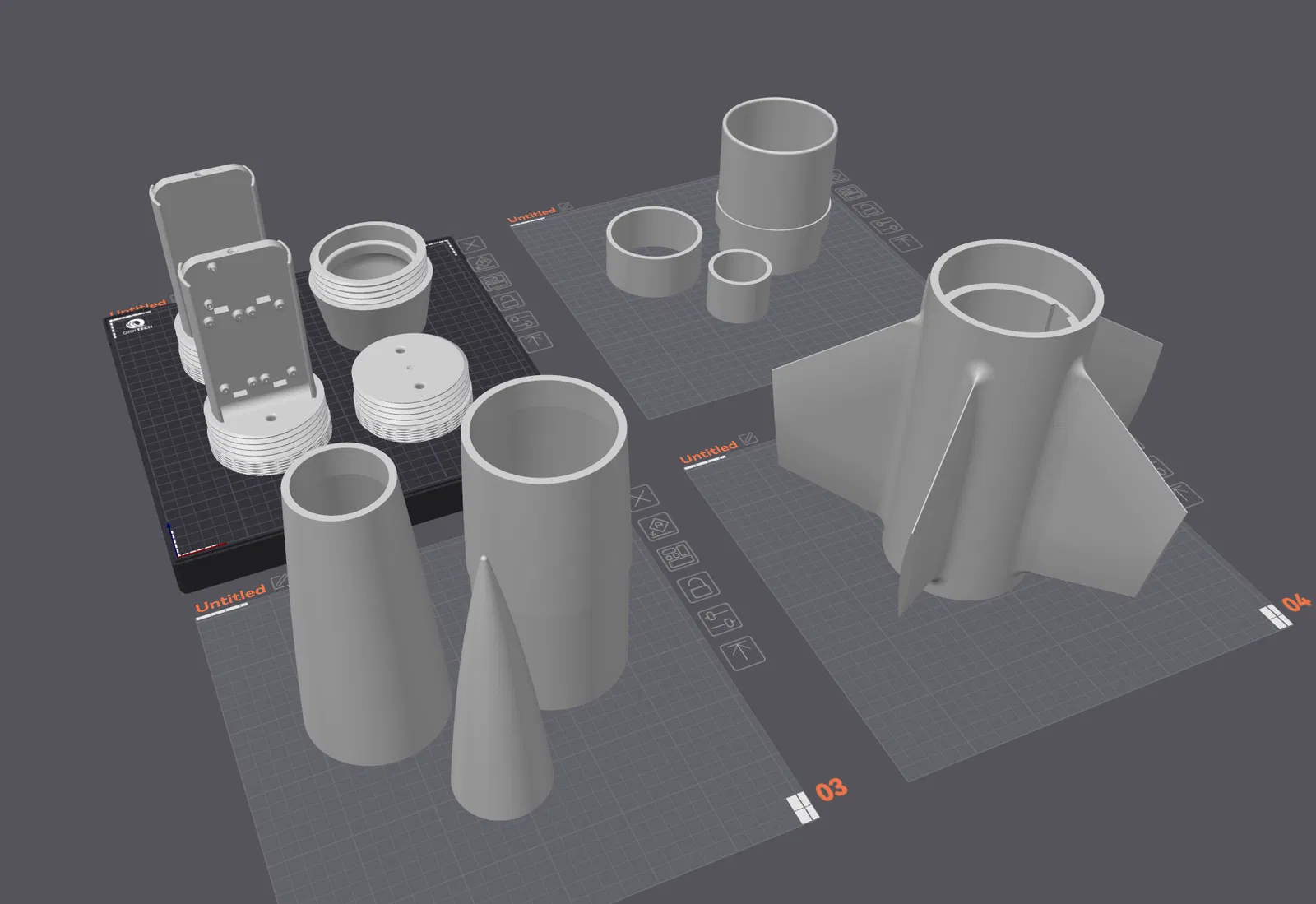Click the Untitled label of plate 04
This screenshot has width=1316, height=904.
tap(709, 452)
